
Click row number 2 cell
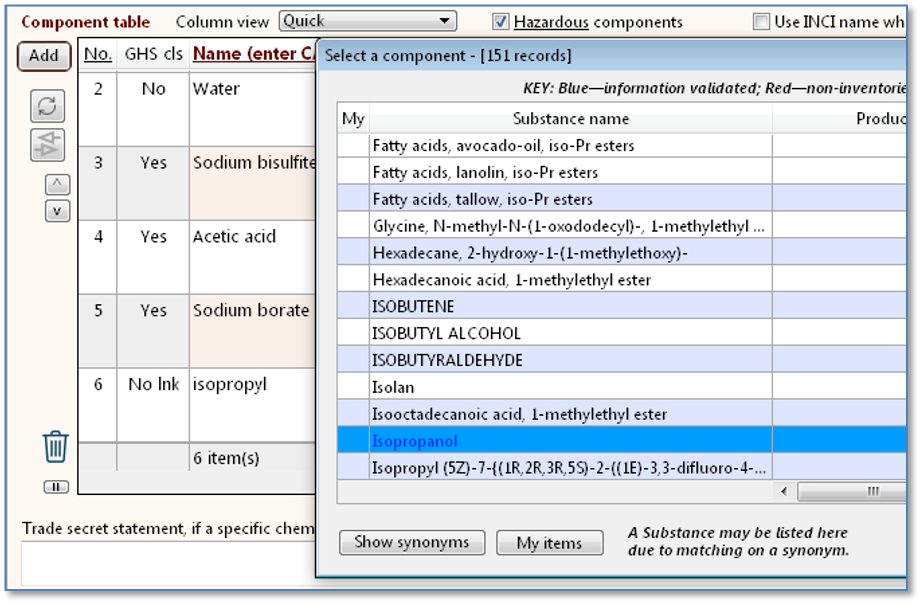click(98, 109)
